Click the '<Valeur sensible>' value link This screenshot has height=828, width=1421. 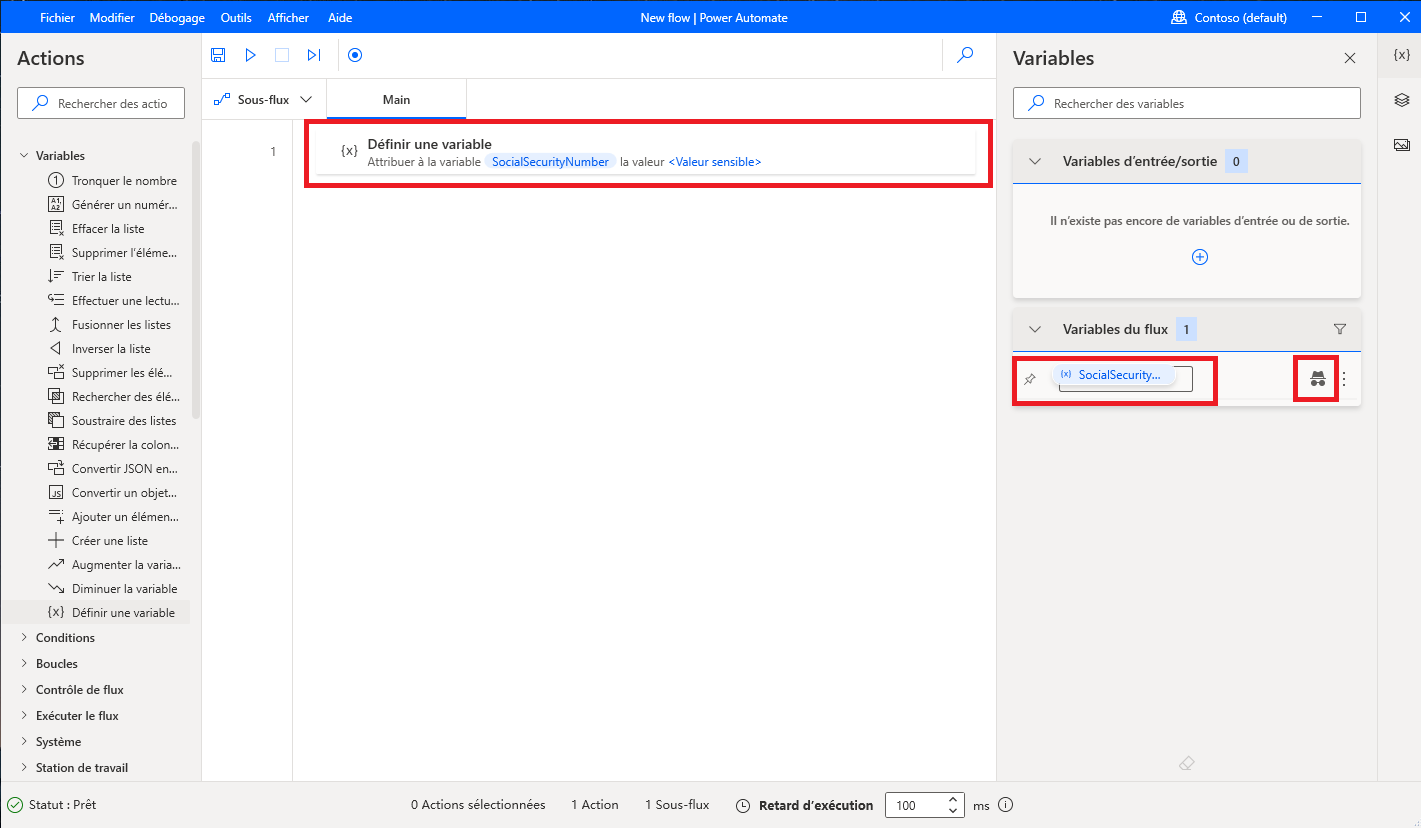point(715,162)
